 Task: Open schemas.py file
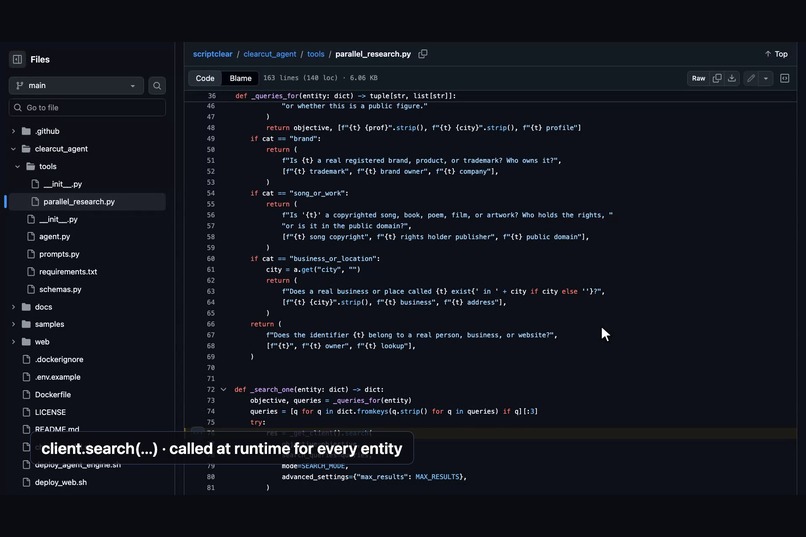[60, 289]
